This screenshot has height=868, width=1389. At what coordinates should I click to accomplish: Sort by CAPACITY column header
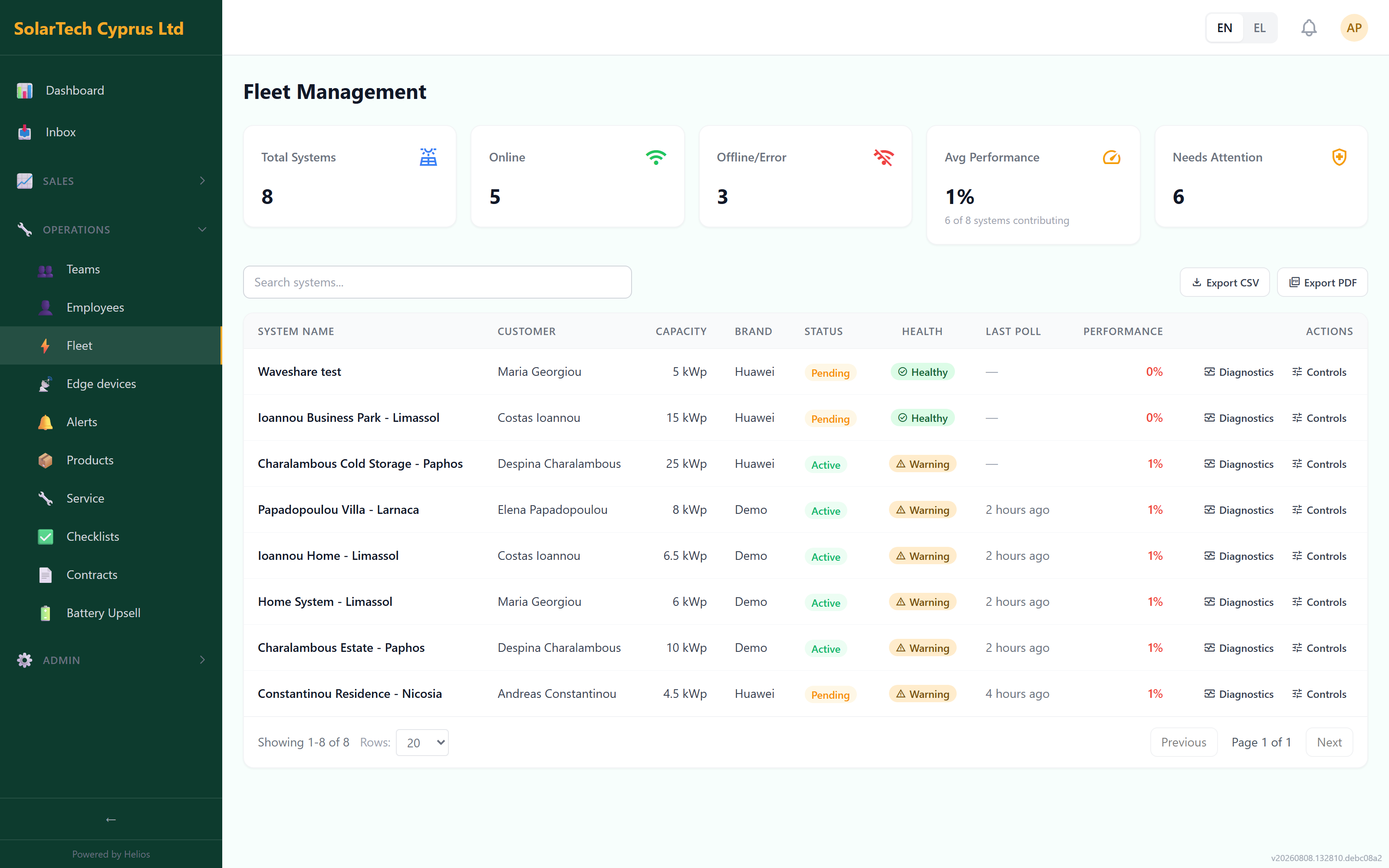click(681, 331)
